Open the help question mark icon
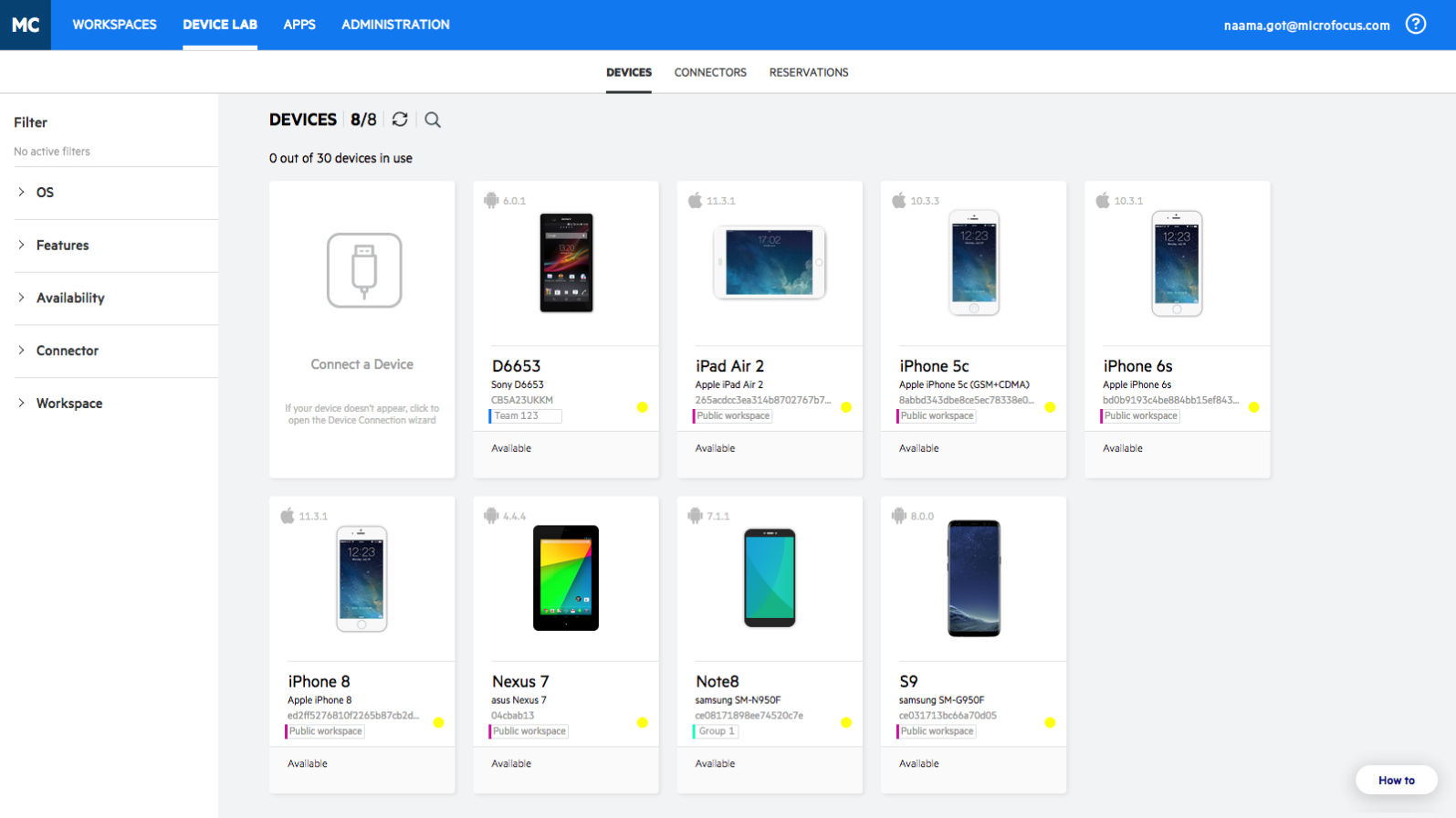 (x=1415, y=25)
